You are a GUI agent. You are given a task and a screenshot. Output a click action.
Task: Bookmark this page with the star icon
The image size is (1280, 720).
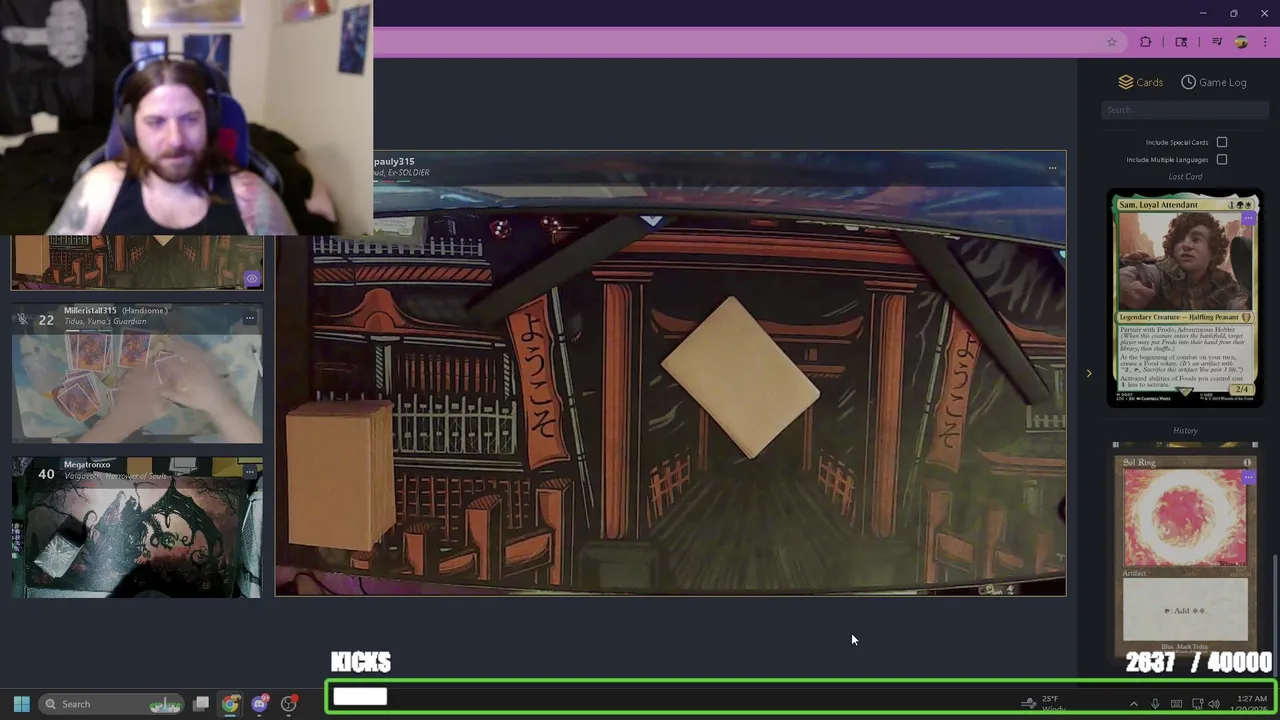point(1111,42)
